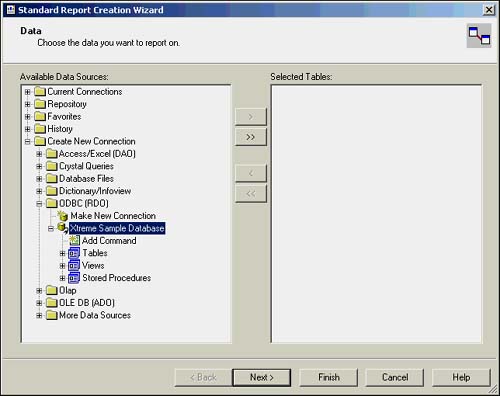The width and height of the screenshot is (500, 396).
Task: Select the Xtreme Sample Database label
Action: click(x=117, y=228)
